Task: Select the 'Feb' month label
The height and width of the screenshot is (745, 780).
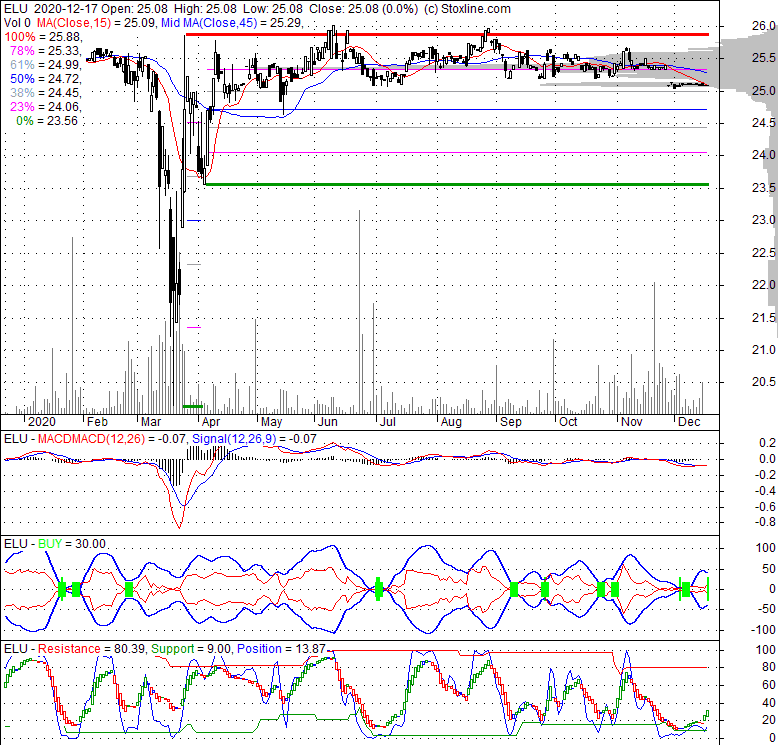Action: (97, 422)
